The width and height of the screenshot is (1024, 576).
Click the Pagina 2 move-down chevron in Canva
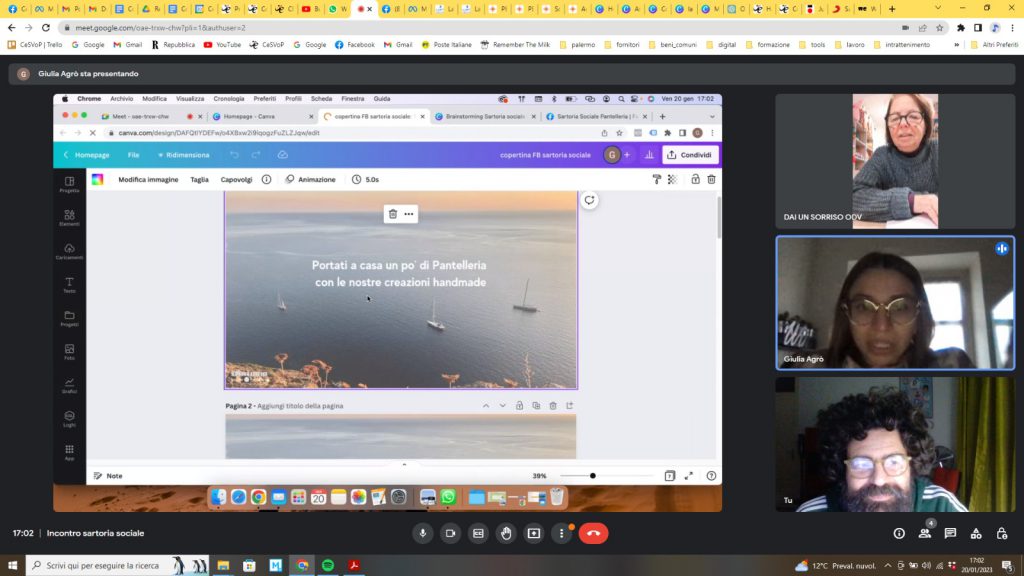click(502, 406)
